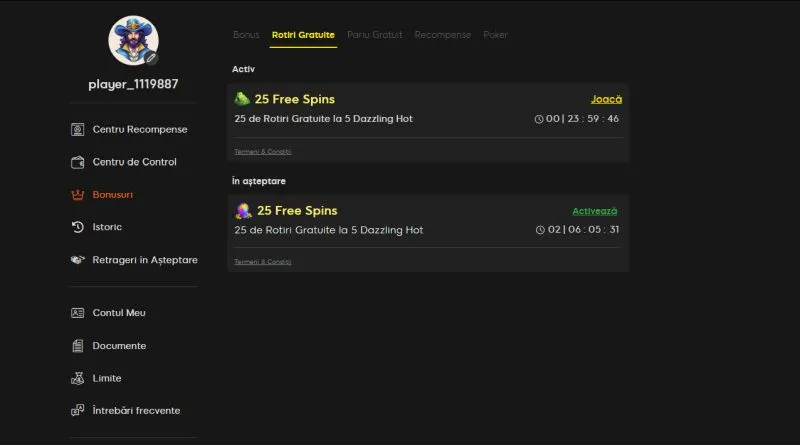Open Întrebări frecvente chat icon
Screen dimensions: 800x445
(x=78, y=410)
